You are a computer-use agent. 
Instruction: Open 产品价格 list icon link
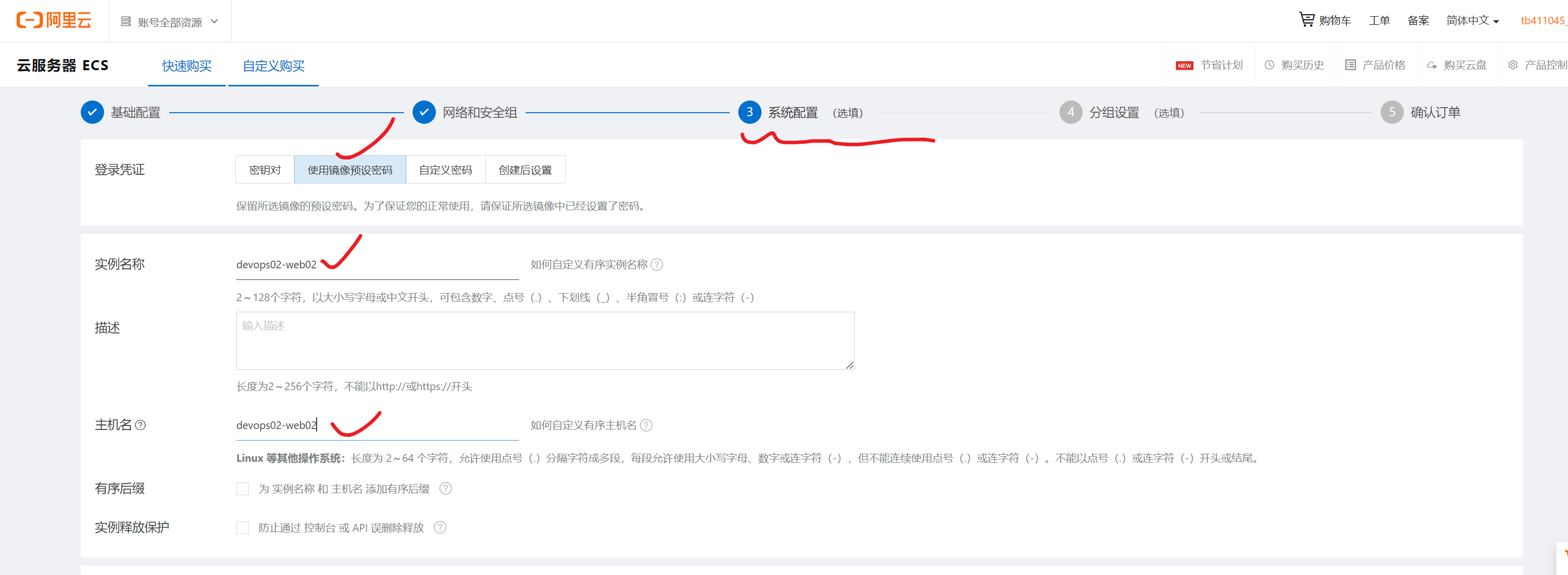click(x=1350, y=65)
